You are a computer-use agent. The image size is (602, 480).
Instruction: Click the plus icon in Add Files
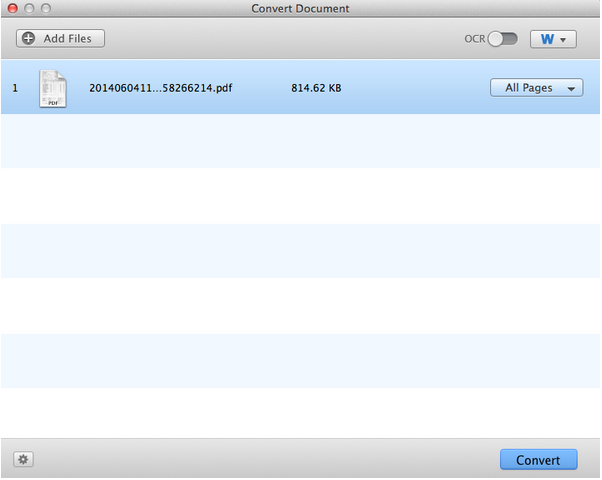[28, 38]
